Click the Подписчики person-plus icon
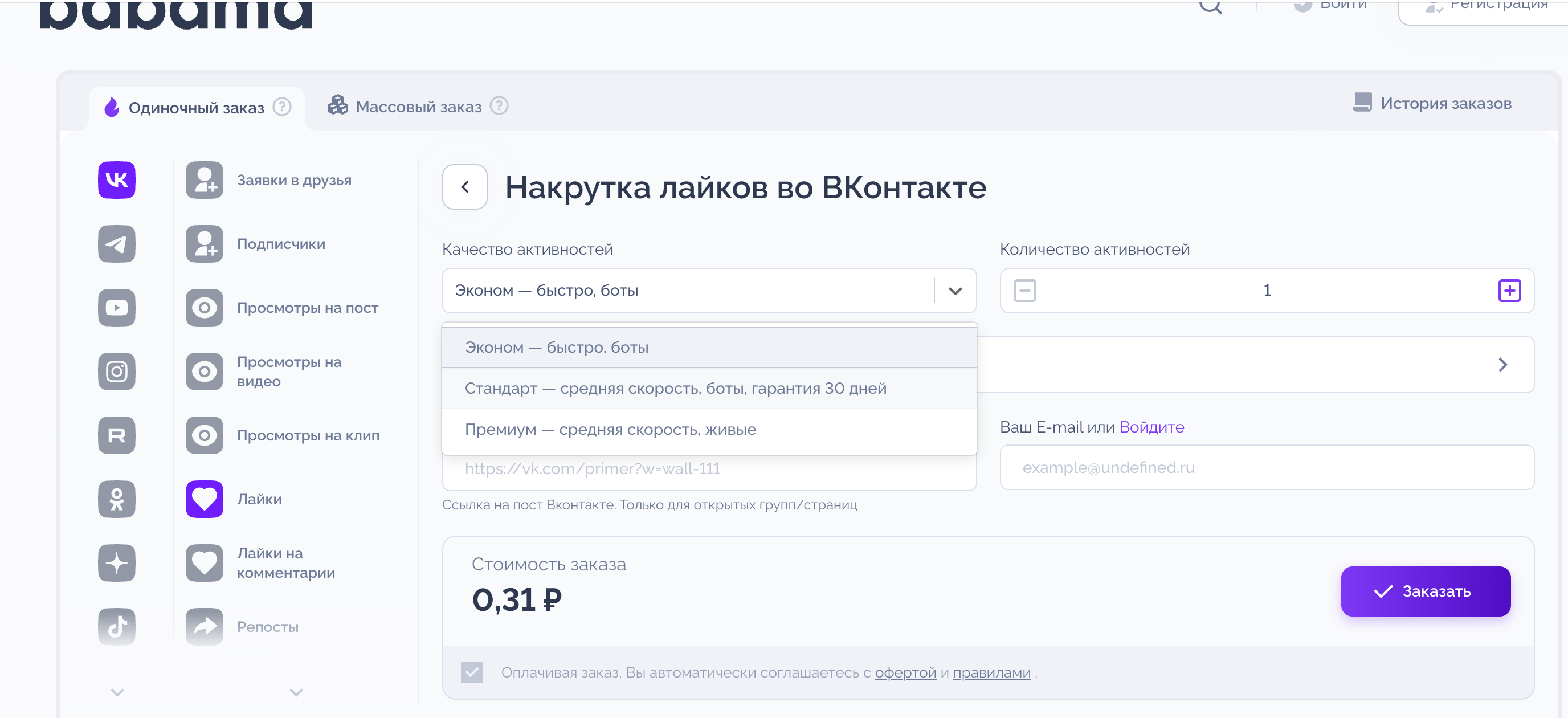Image resolution: width=1568 pixels, height=718 pixels. point(205,243)
